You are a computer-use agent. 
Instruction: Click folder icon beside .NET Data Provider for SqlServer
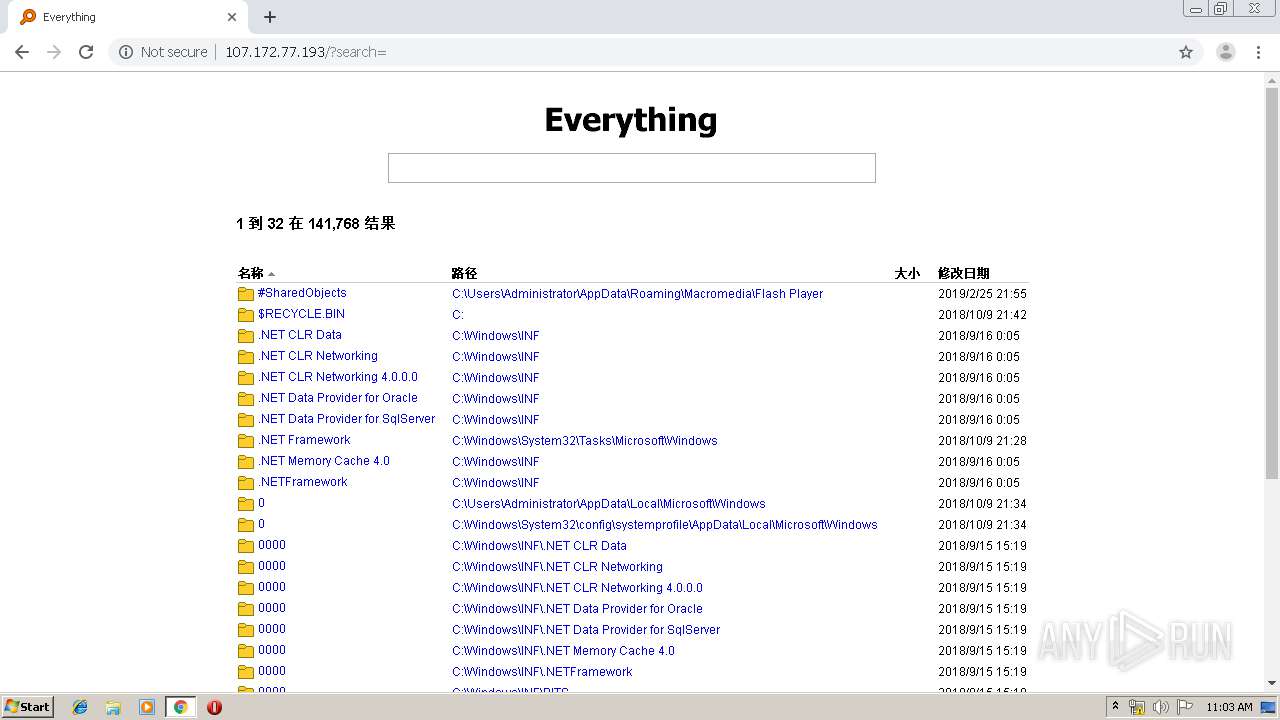pyautogui.click(x=246, y=420)
